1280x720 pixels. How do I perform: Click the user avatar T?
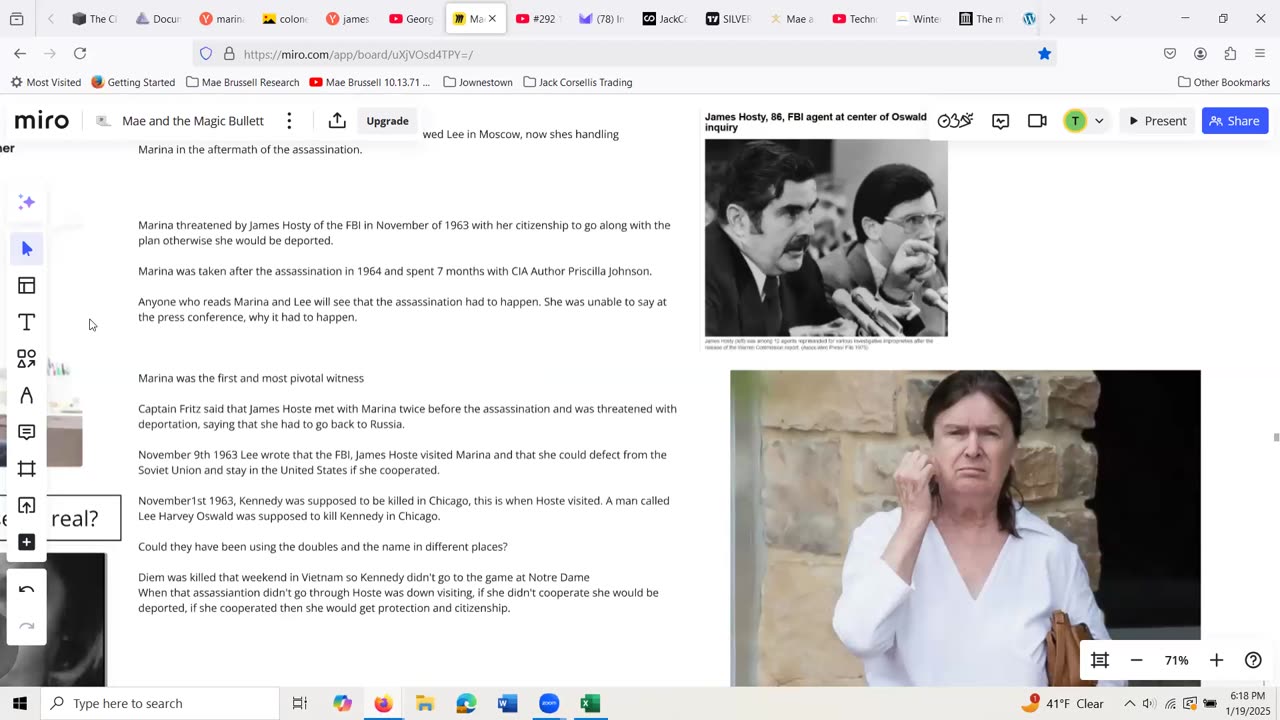pos(1075,121)
